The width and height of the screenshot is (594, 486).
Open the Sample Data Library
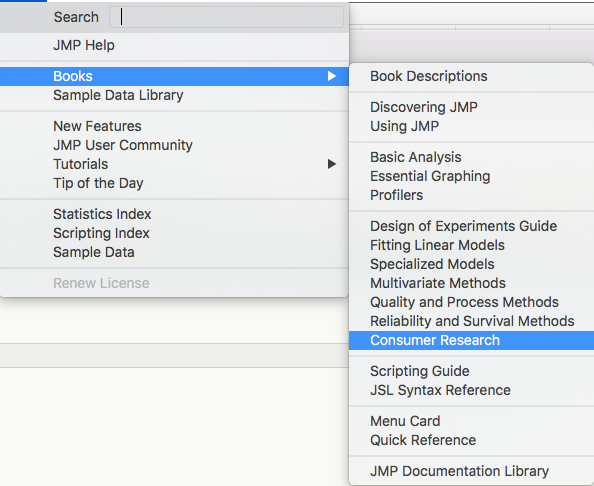click(174, 95)
